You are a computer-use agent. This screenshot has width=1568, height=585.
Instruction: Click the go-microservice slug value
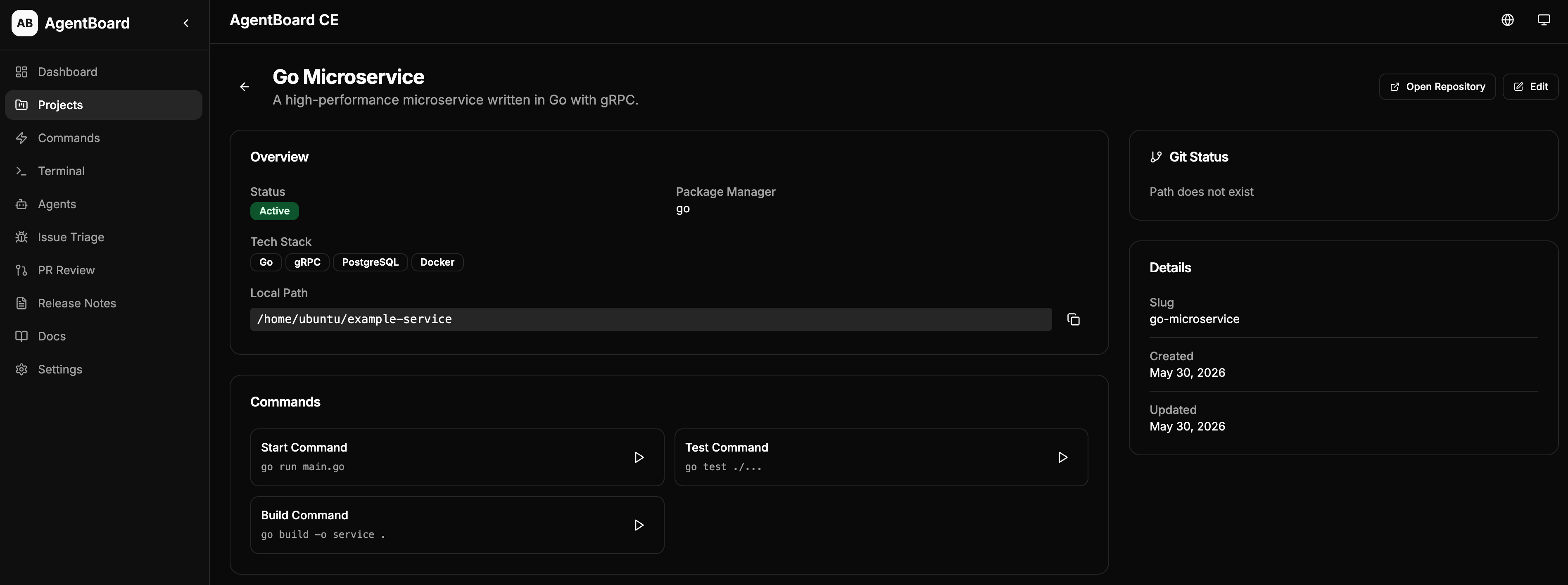1194,319
